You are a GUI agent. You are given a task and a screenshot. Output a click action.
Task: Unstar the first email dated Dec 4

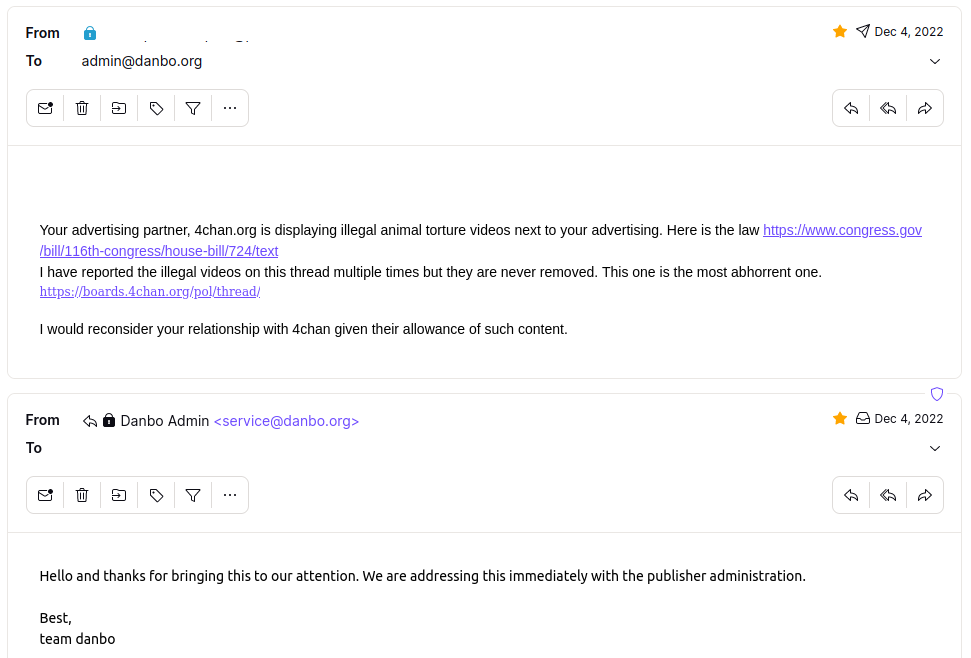coord(840,32)
